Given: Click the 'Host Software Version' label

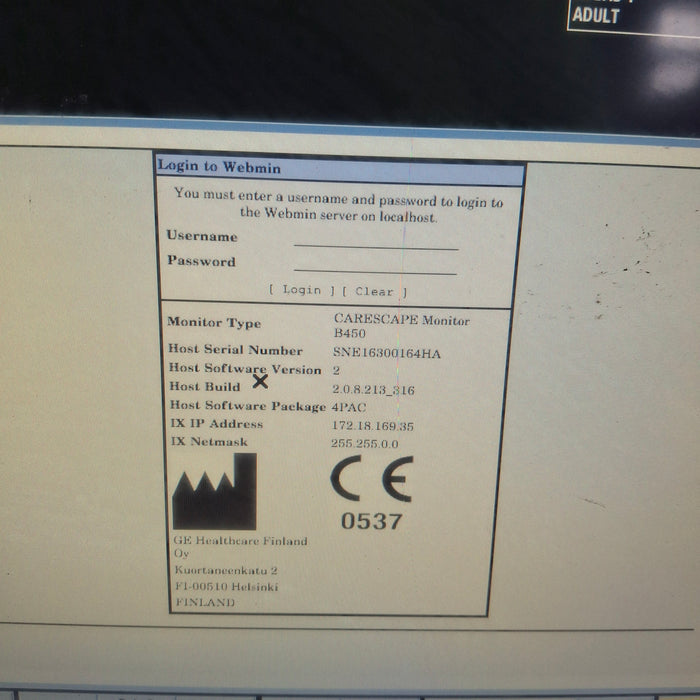Looking at the screenshot, I should [245, 369].
